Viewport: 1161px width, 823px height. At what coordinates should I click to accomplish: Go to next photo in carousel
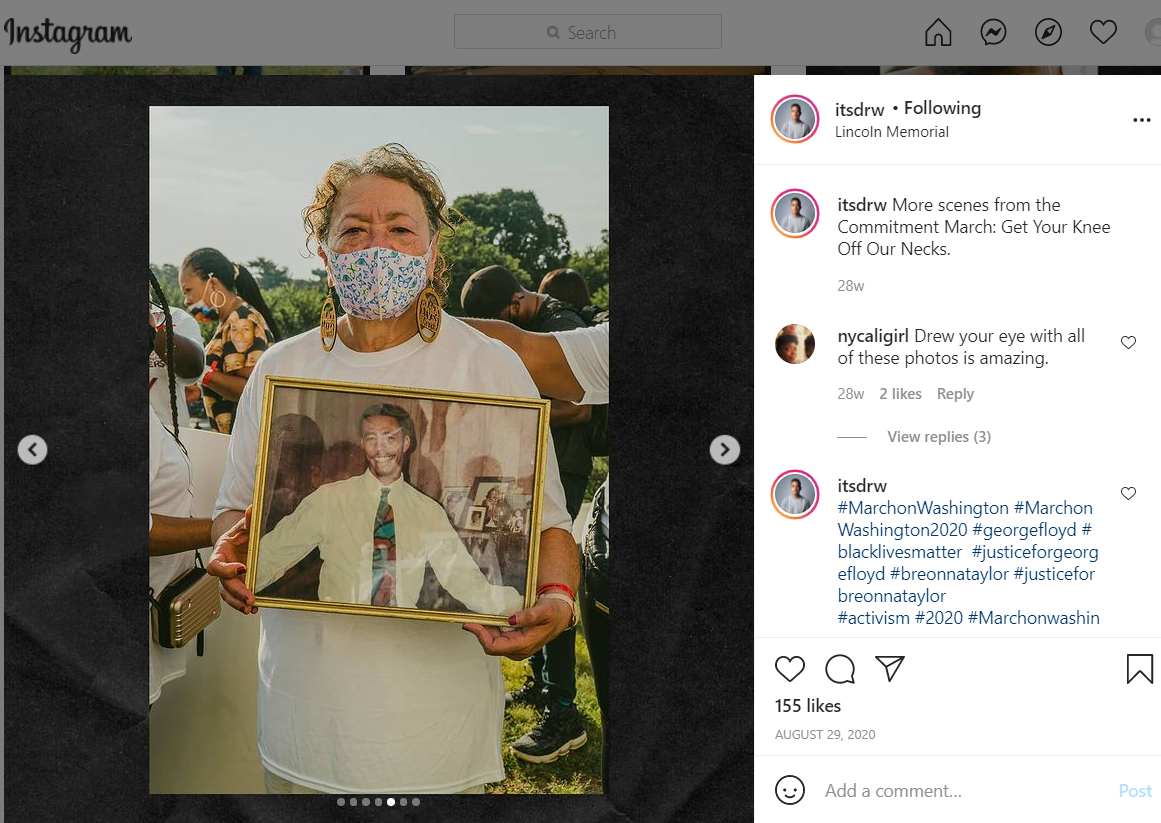pyautogui.click(x=724, y=450)
